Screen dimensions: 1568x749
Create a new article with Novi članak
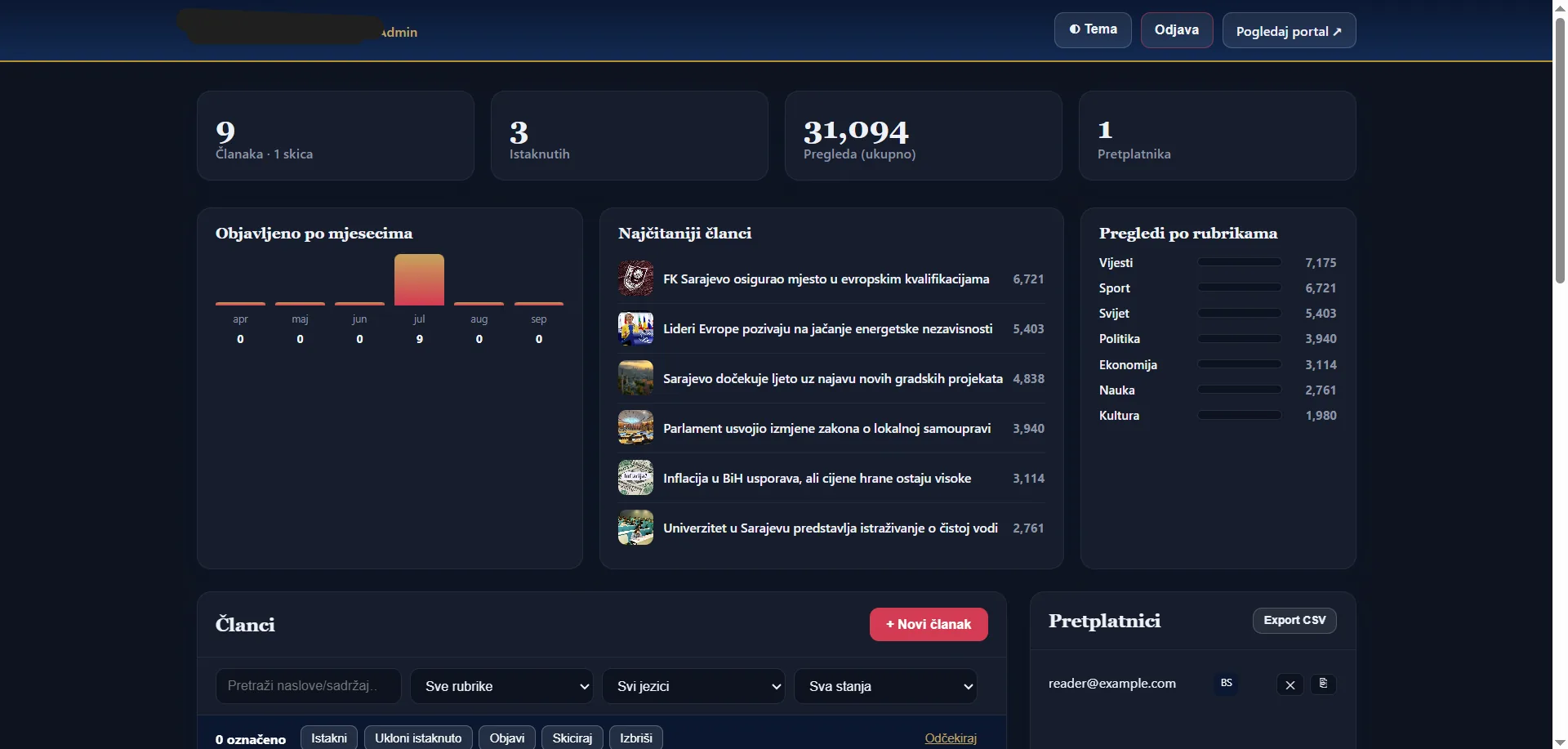(929, 624)
